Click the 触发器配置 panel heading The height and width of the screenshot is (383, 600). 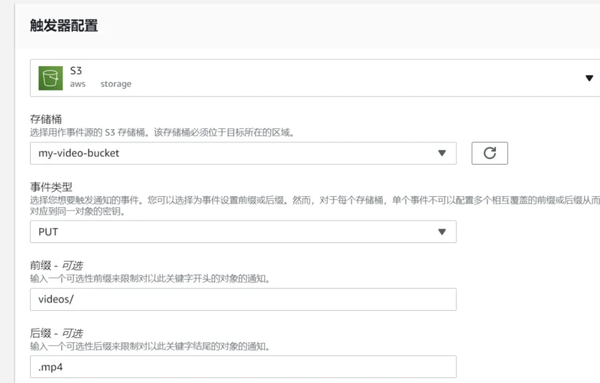coord(64,26)
